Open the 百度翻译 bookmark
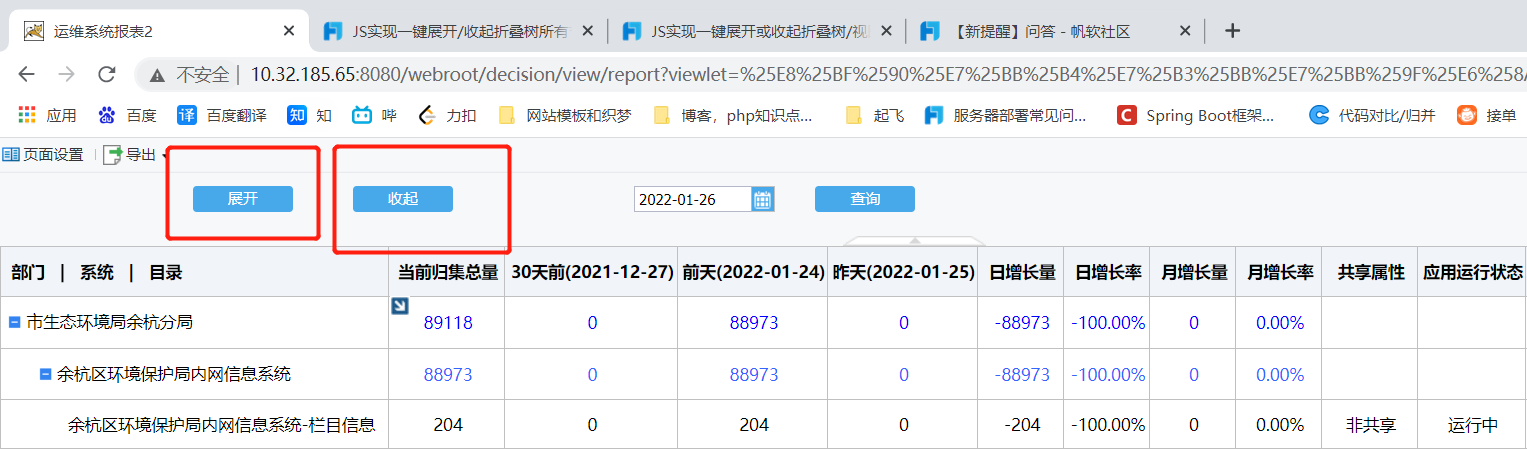1527x449 pixels. tap(221, 115)
